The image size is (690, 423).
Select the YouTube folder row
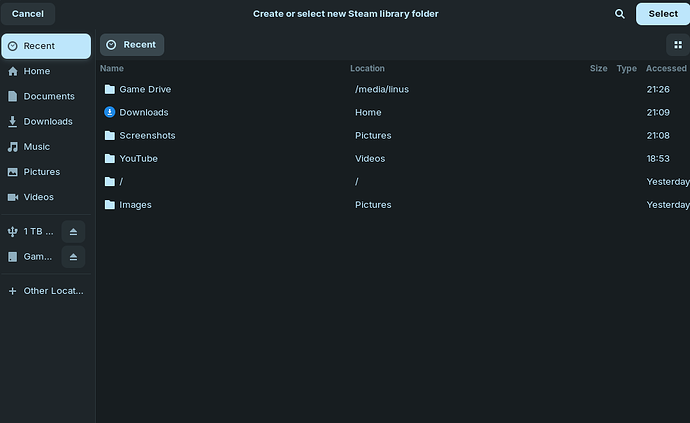click(x=138, y=158)
